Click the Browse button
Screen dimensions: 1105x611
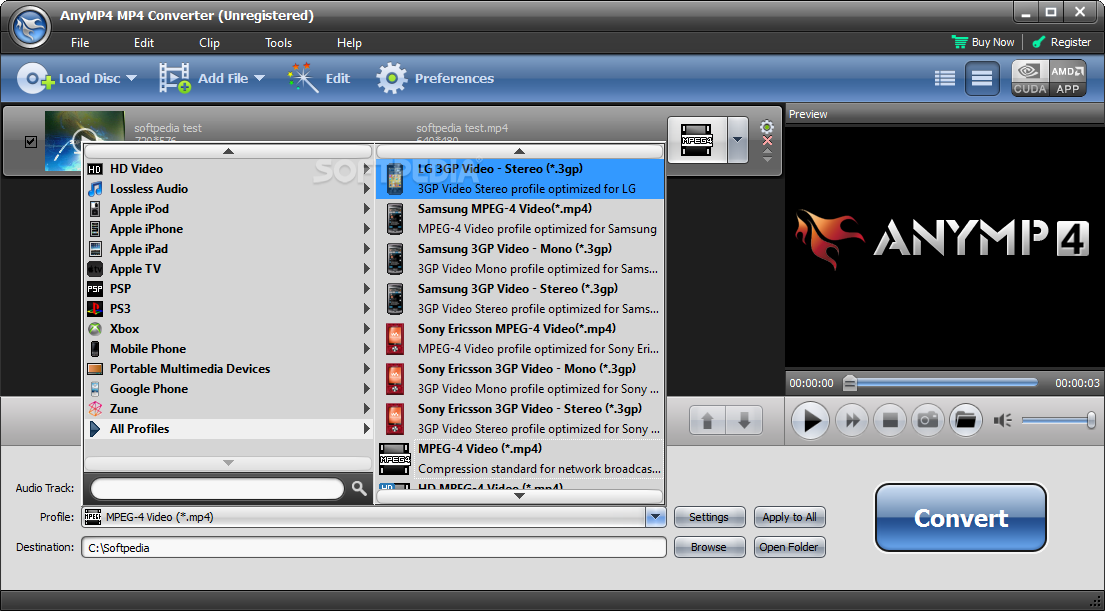[x=709, y=548]
